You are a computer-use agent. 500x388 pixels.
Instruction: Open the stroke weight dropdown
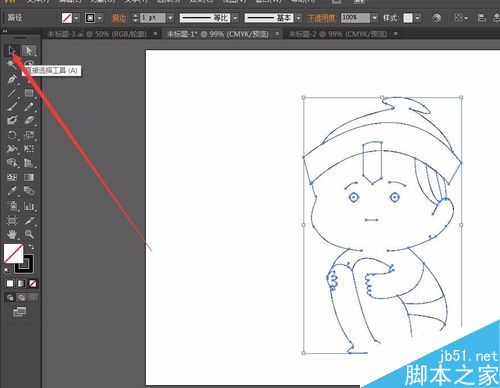point(170,18)
